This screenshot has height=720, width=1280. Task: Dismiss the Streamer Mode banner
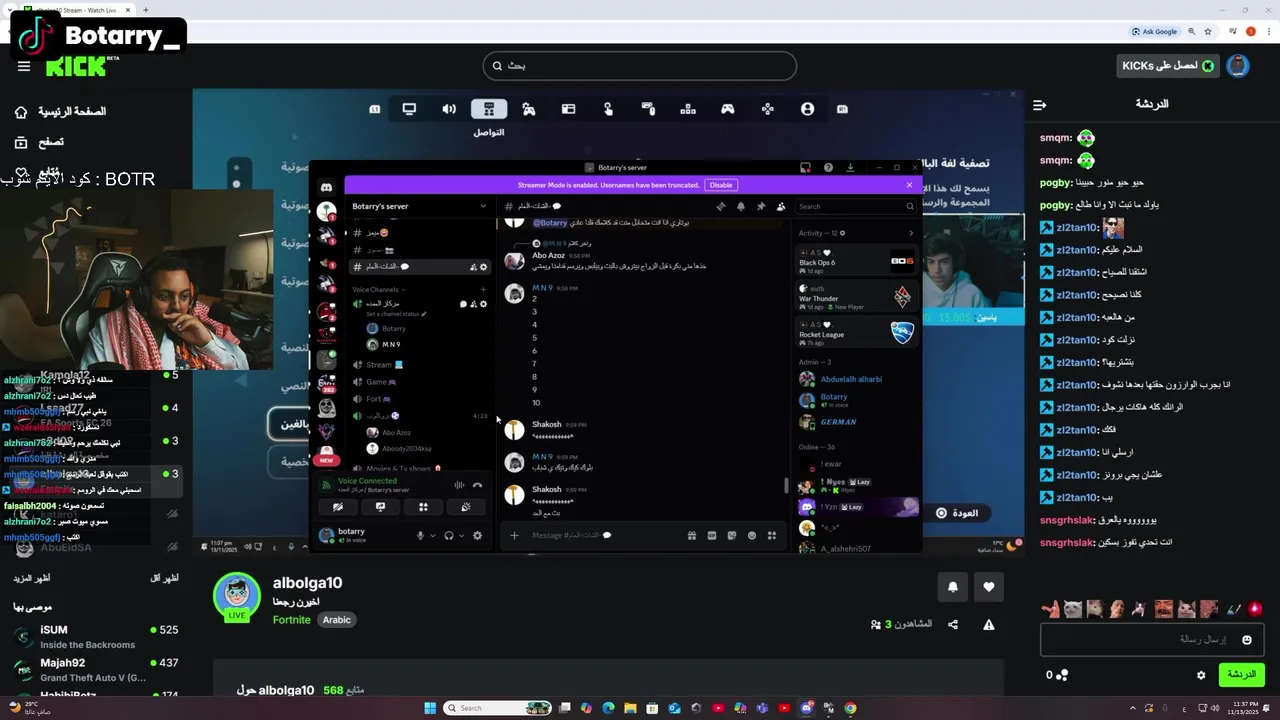click(x=909, y=185)
